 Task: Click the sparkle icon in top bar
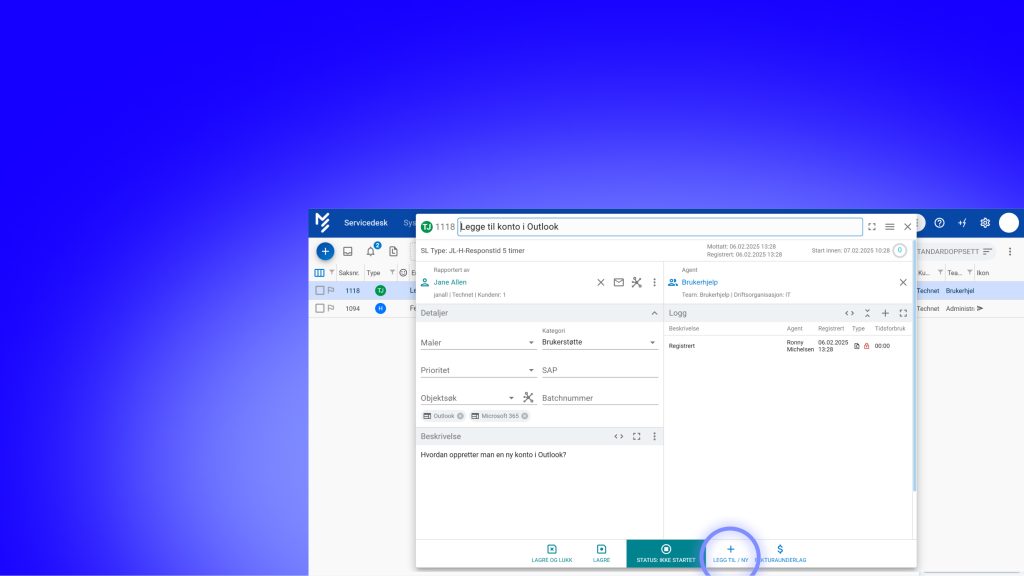point(963,223)
